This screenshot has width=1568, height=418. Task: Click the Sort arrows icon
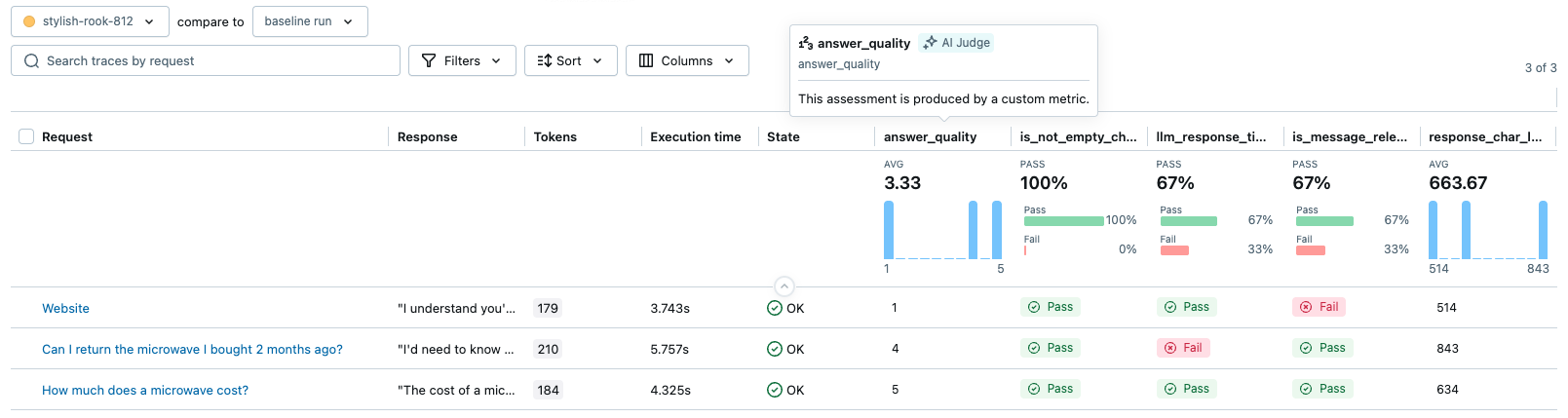(545, 60)
